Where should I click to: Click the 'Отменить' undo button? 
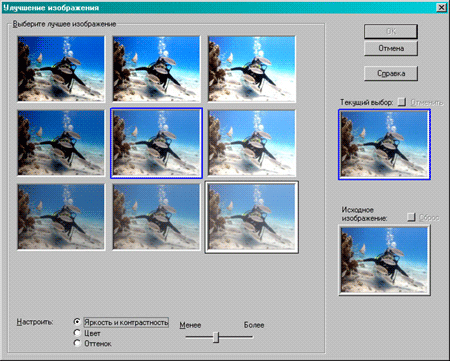pyautogui.click(x=402, y=102)
